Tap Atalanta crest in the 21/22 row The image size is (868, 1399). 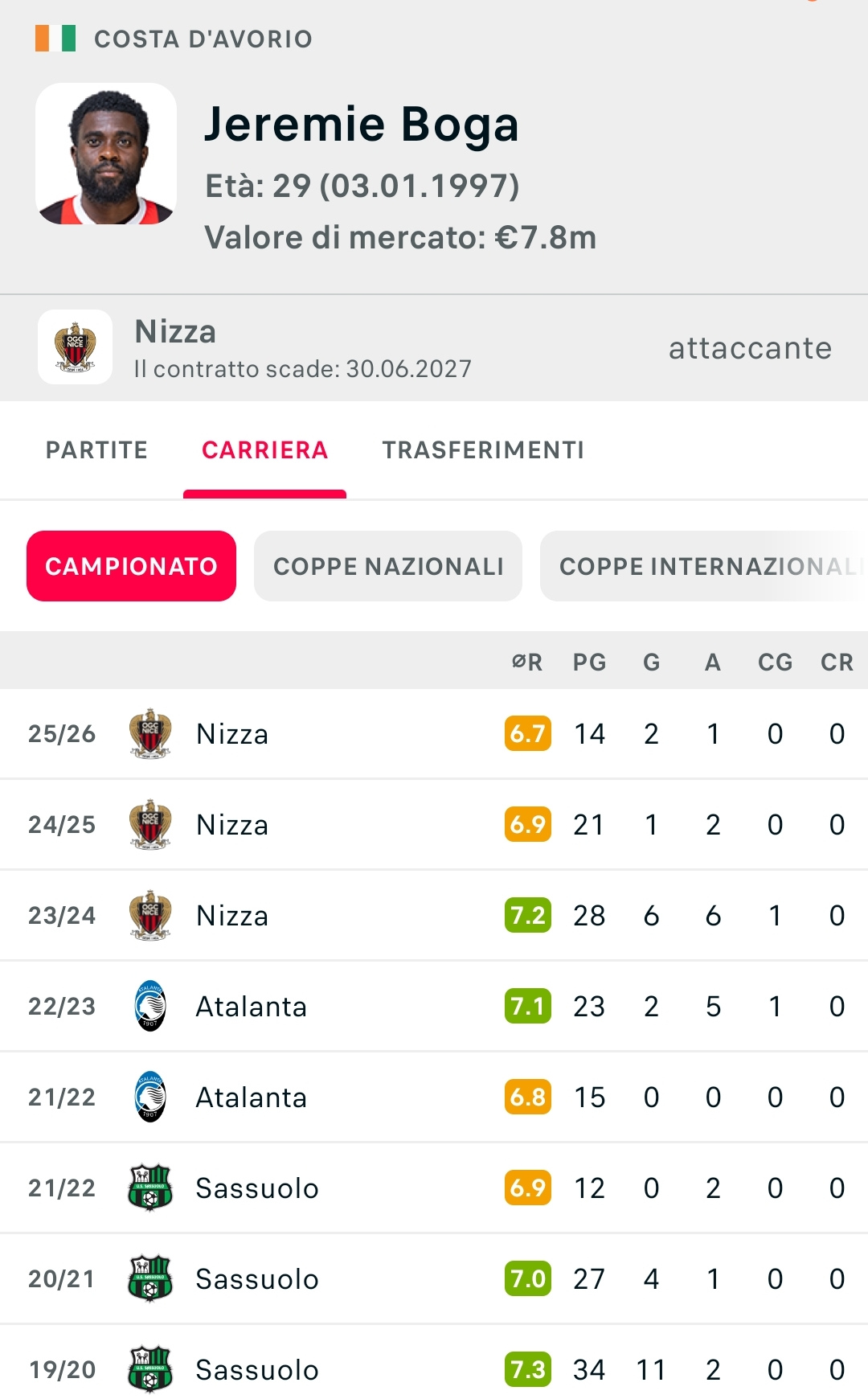pyautogui.click(x=150, y=1097)
